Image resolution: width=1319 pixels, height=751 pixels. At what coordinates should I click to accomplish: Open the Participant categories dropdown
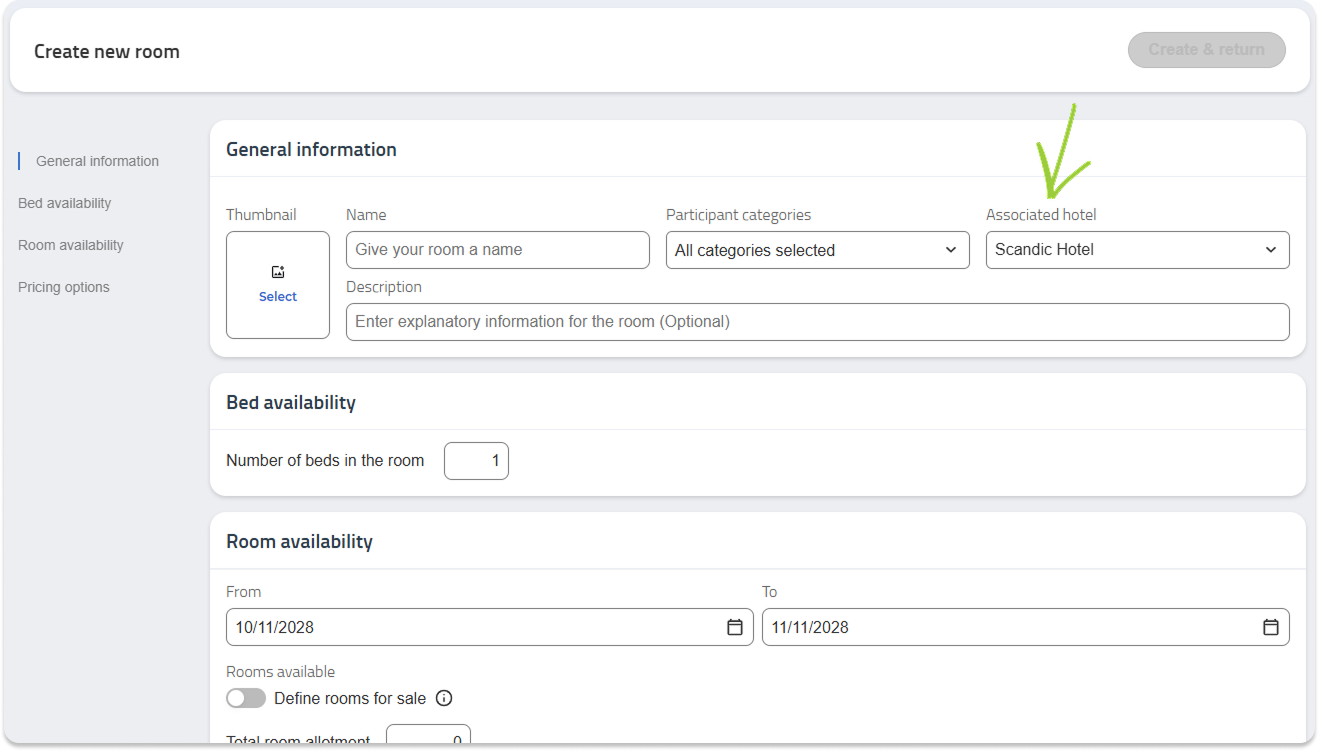(818, 250)
